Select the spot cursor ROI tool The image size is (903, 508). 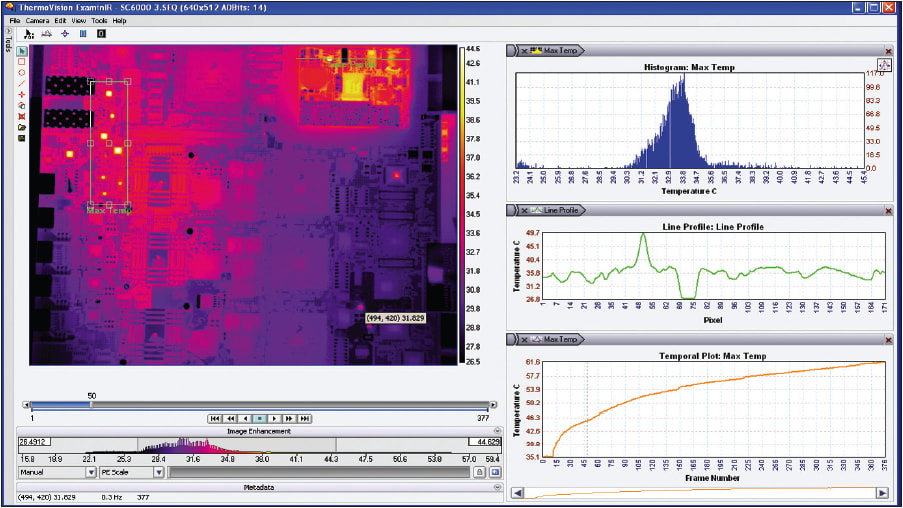tap(22, 94)
